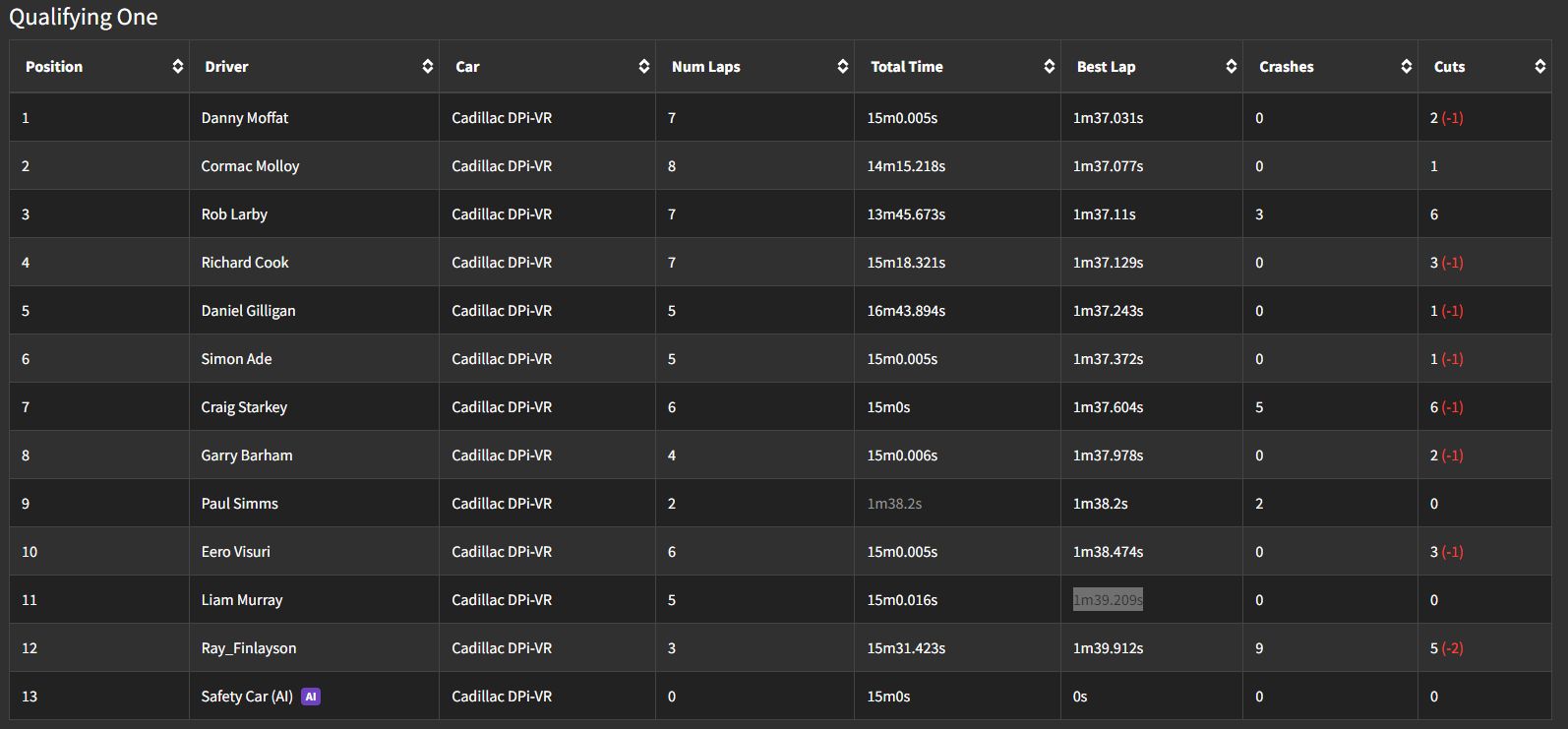Viewport: 1568px width, 729px height.
Task: Click Rob Larby's crashes value 3
Action: click(x=1259, y=214)
